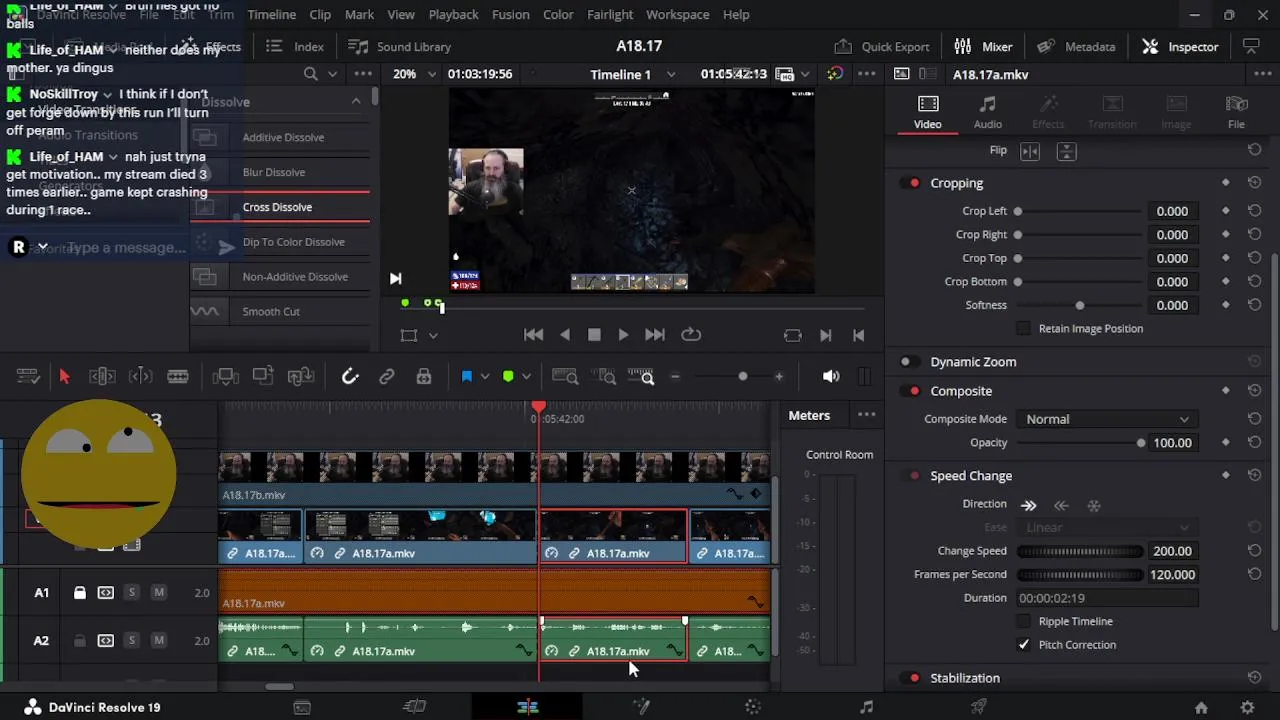Enable Retain Image Position checkbox
1280x720 pixels.
click(x=1023, y=328)
